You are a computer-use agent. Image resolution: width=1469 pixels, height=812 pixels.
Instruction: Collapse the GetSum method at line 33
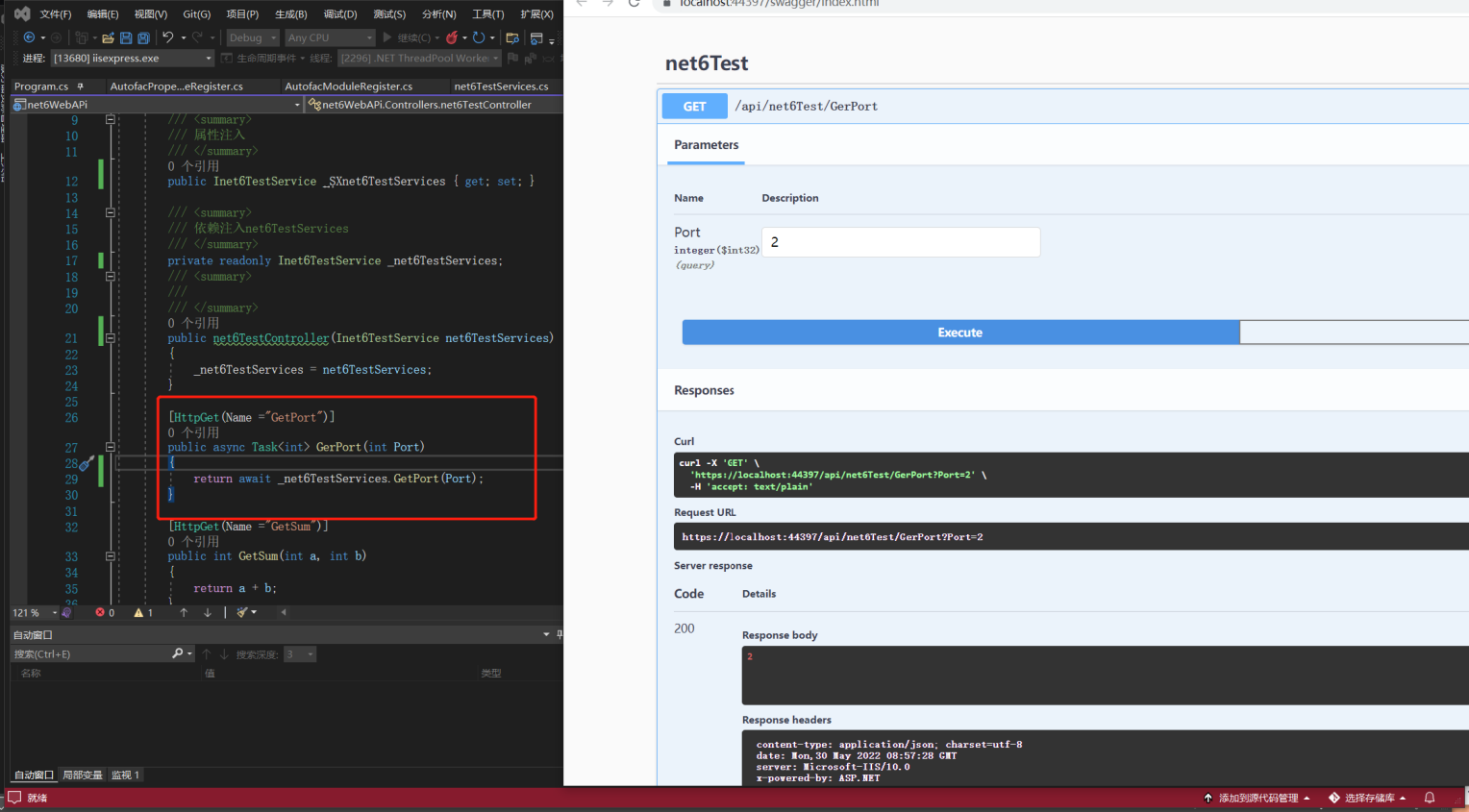[x=111, y=556]
